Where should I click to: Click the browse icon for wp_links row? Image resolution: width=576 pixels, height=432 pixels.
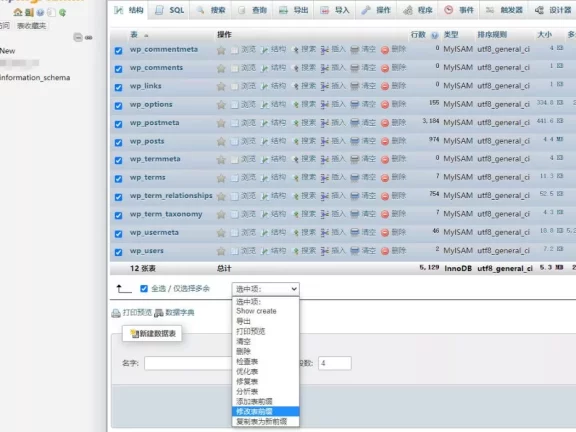tap(234, 87)
